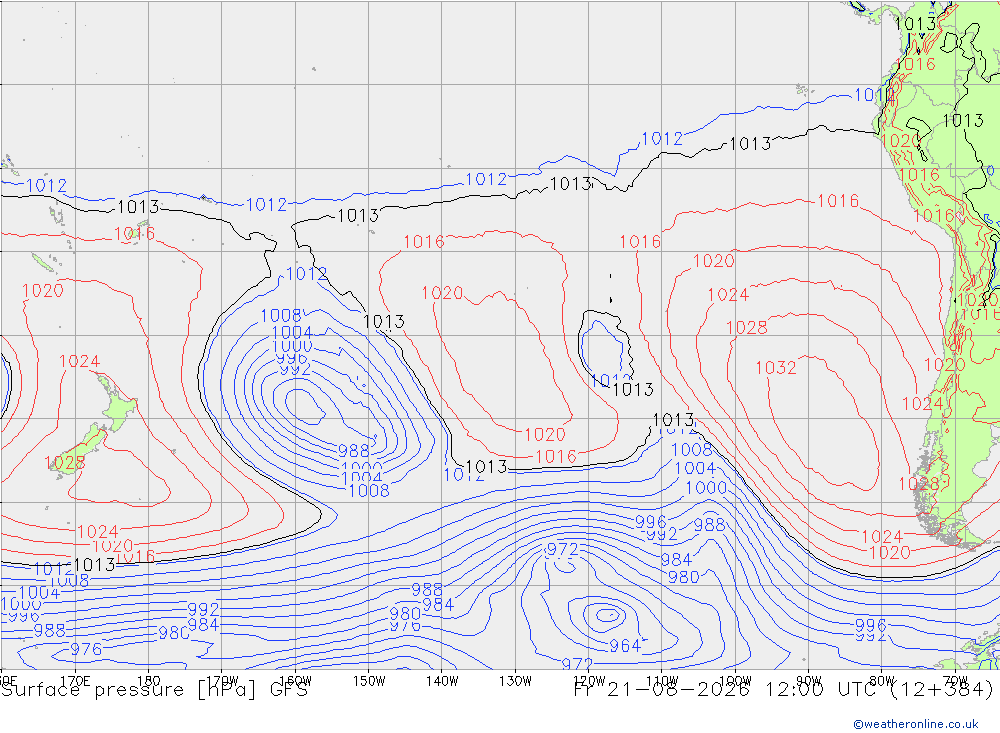This screenshot has width=1000, height=733.
Task: Click the 90W longitude axis label
Action: (x=809, y=681)
